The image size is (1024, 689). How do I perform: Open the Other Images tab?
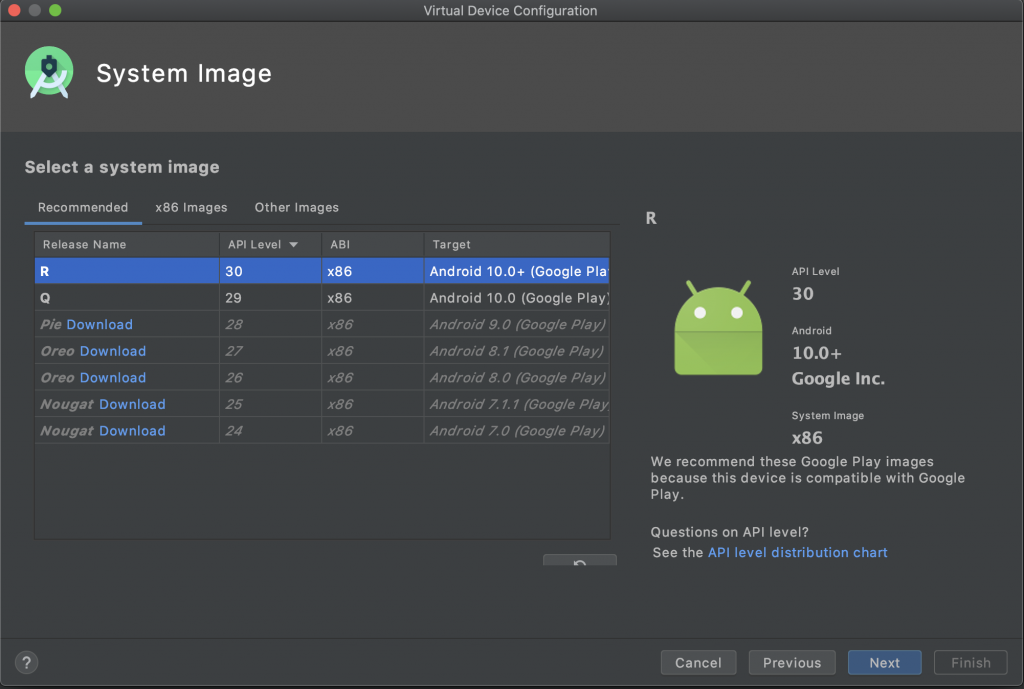[x=296, y=208]
